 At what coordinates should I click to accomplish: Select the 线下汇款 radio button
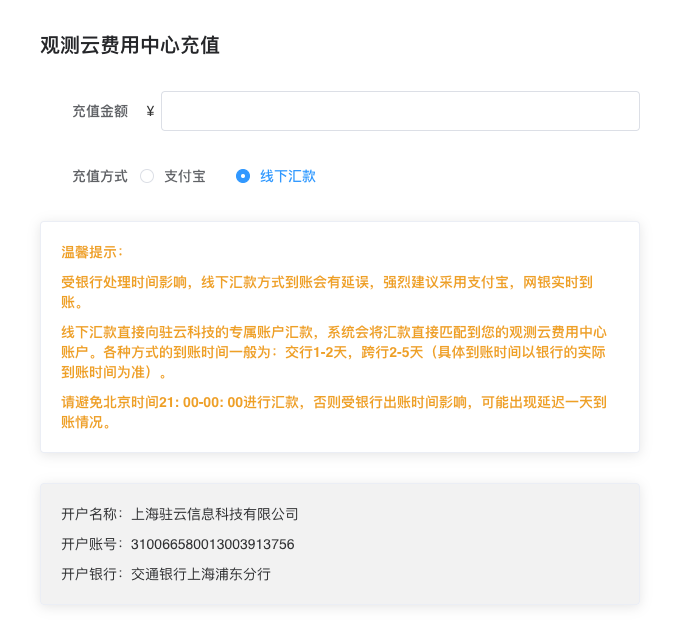tap(242, 176)
